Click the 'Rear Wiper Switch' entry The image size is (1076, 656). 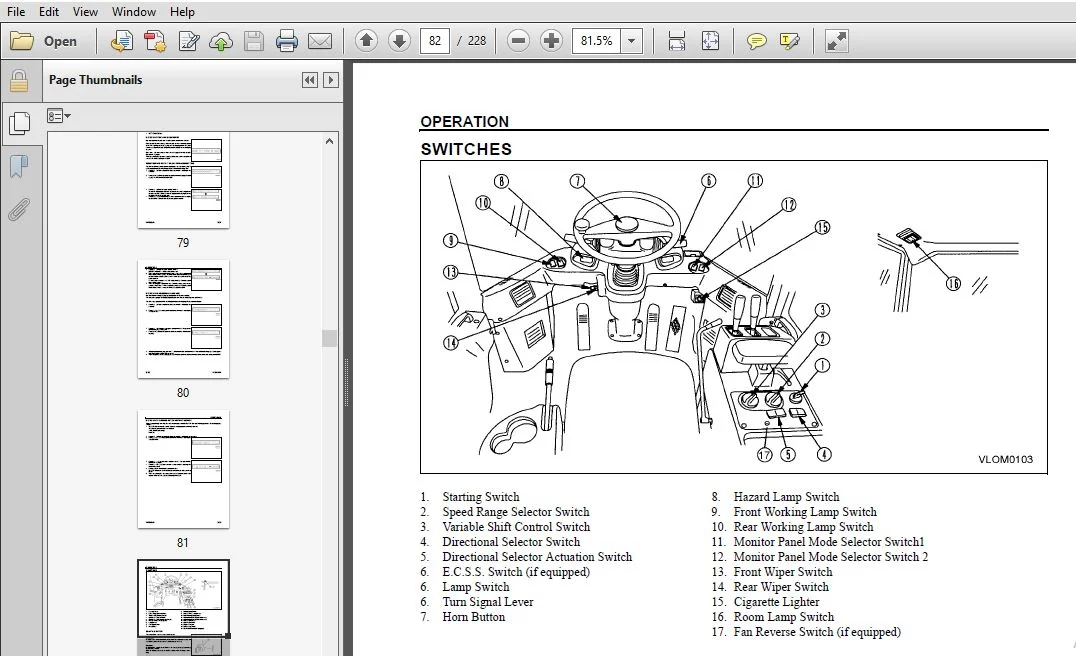point(781,587)
